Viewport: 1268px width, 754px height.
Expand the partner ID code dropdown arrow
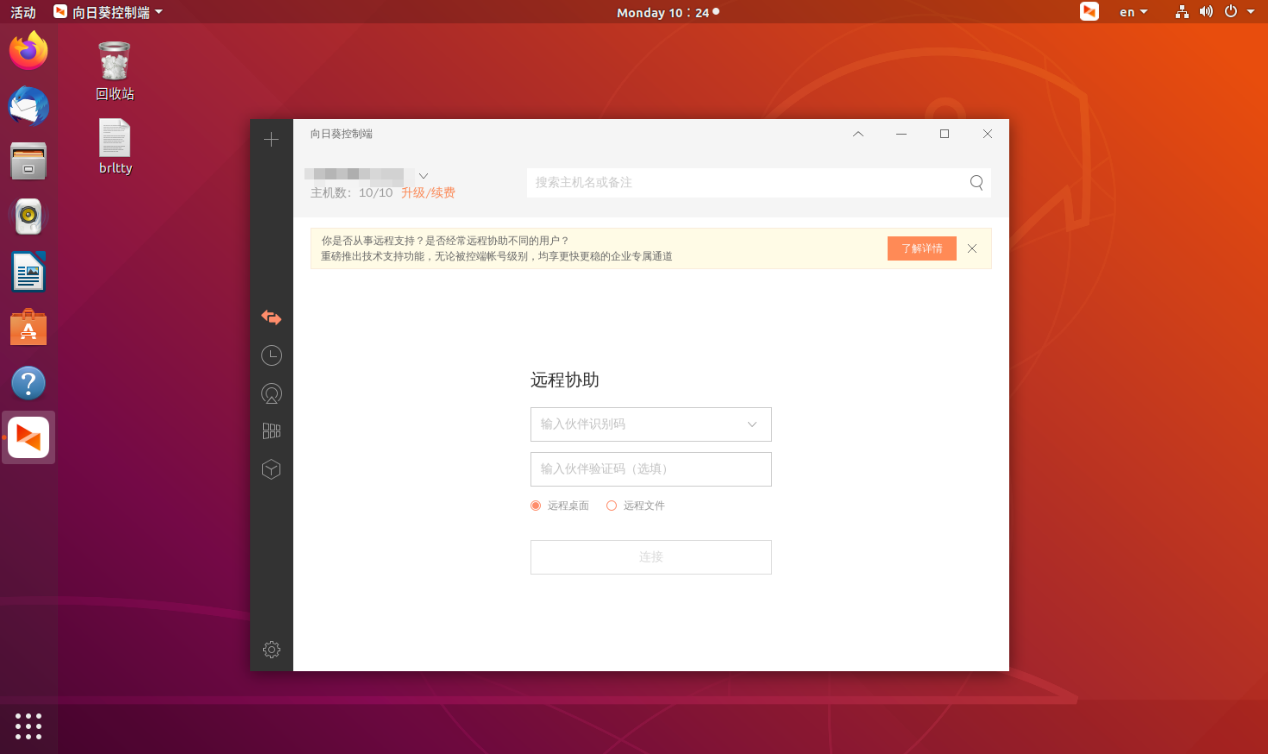[753, 424]
